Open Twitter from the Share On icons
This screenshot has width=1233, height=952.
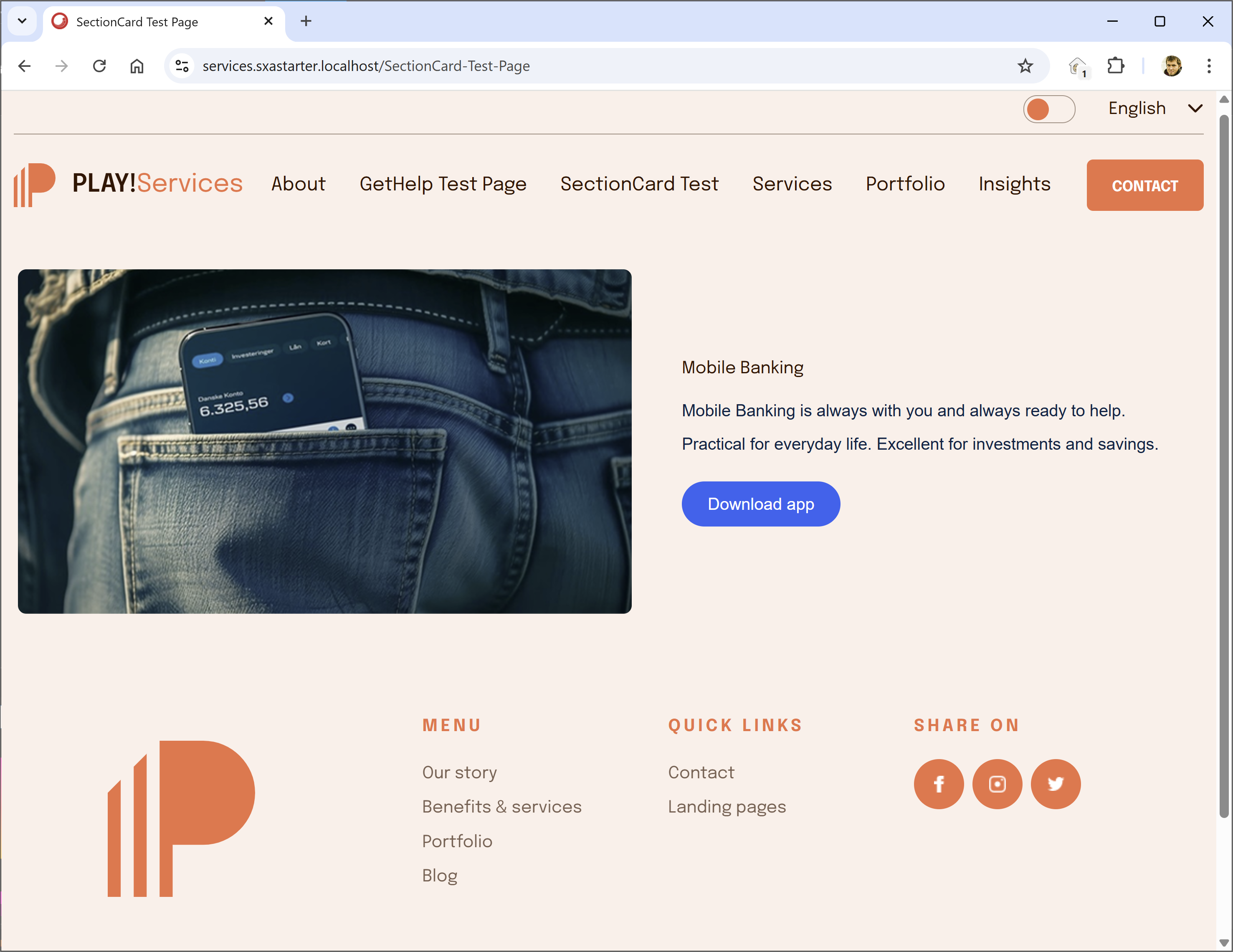pos(1056,784)
